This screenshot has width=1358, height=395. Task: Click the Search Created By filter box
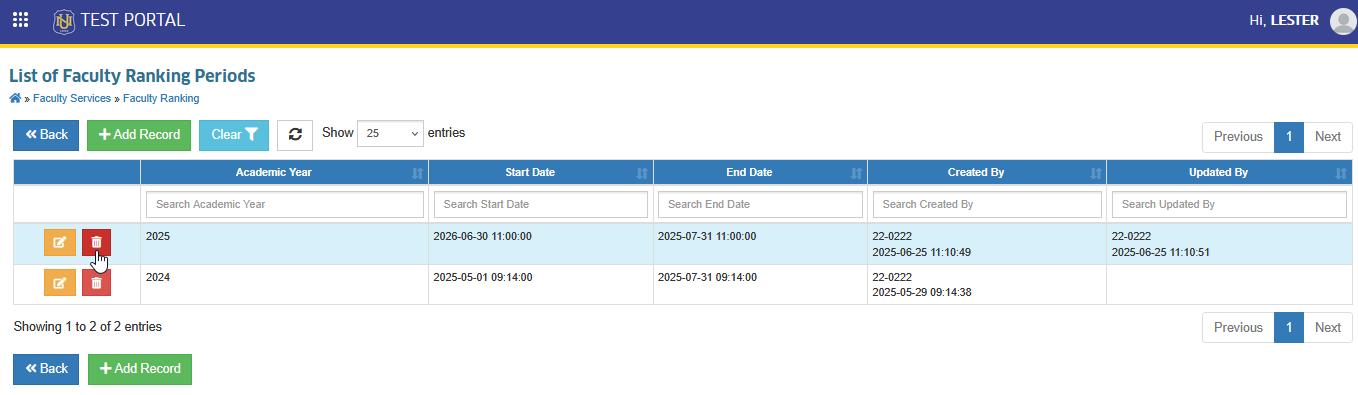[x=987, y=204]
